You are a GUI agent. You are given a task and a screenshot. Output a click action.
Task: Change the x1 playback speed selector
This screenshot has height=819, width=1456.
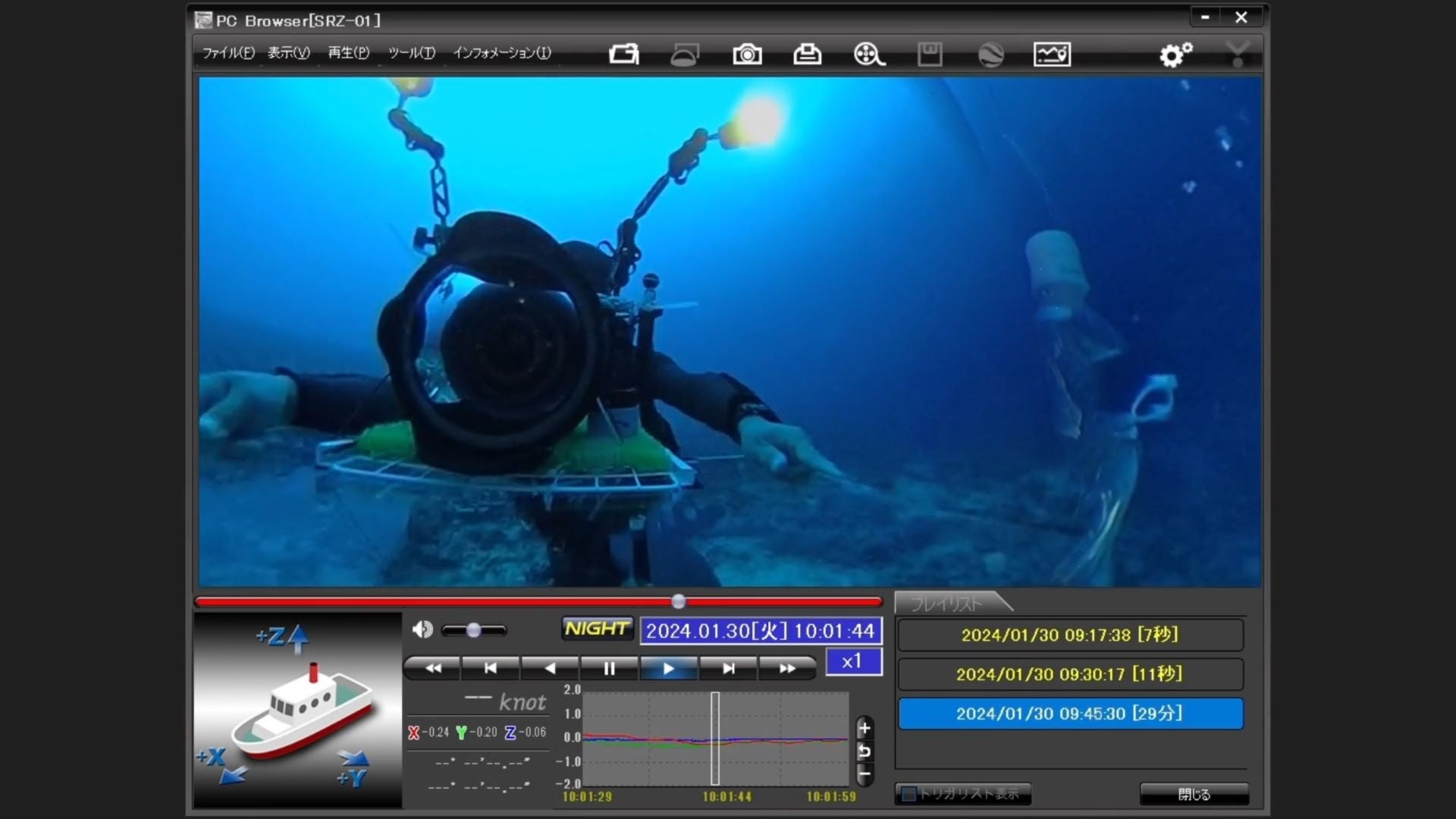(x=853, y=661)
